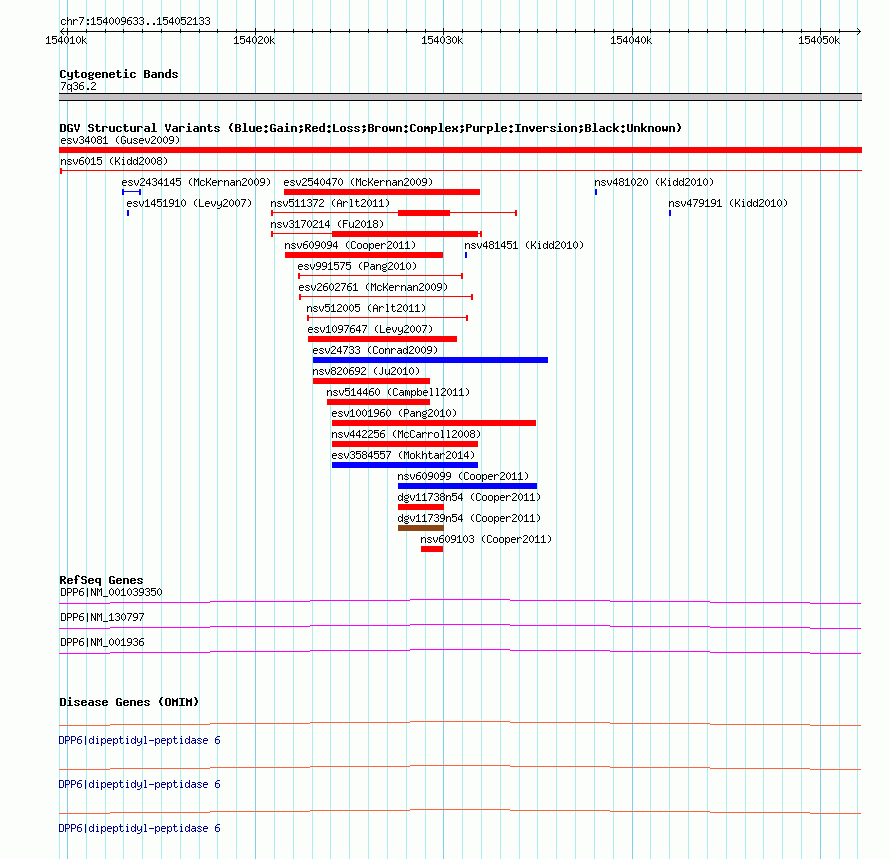
Task: Click the esv2434145 (McKernan2009) variant label
Action: (x=196, y=182)
